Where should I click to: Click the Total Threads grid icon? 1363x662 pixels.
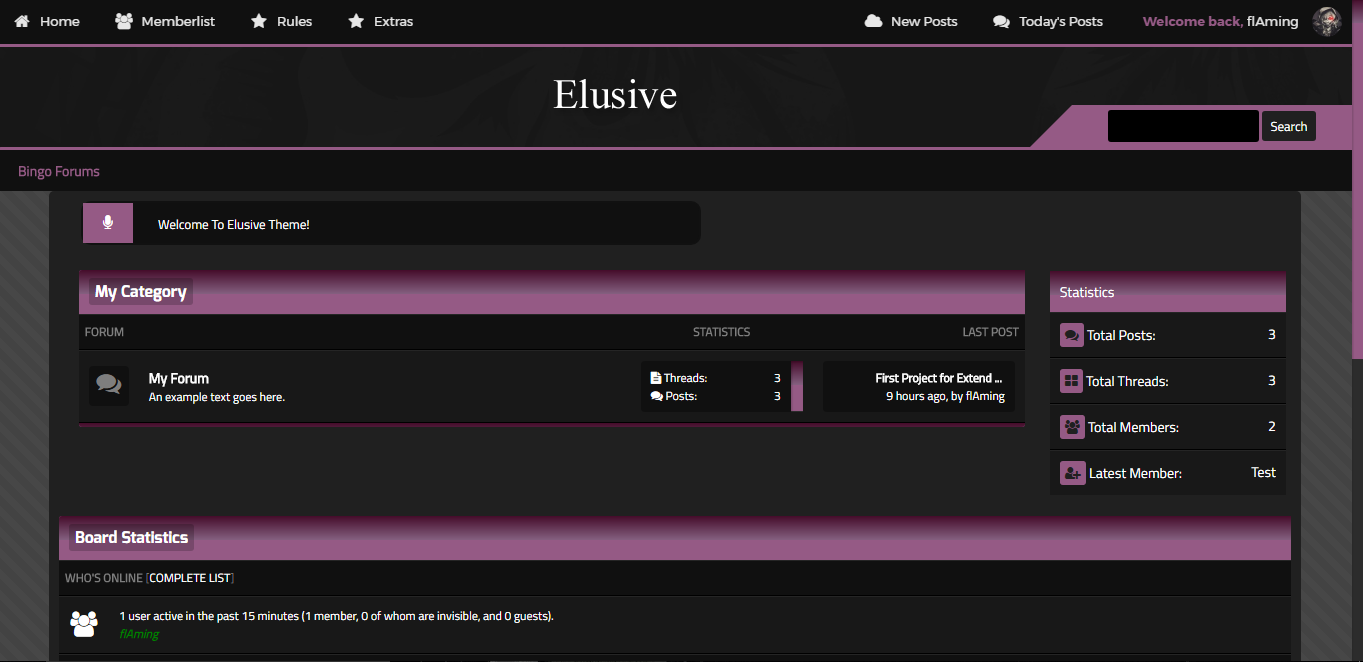[1072, 381]
